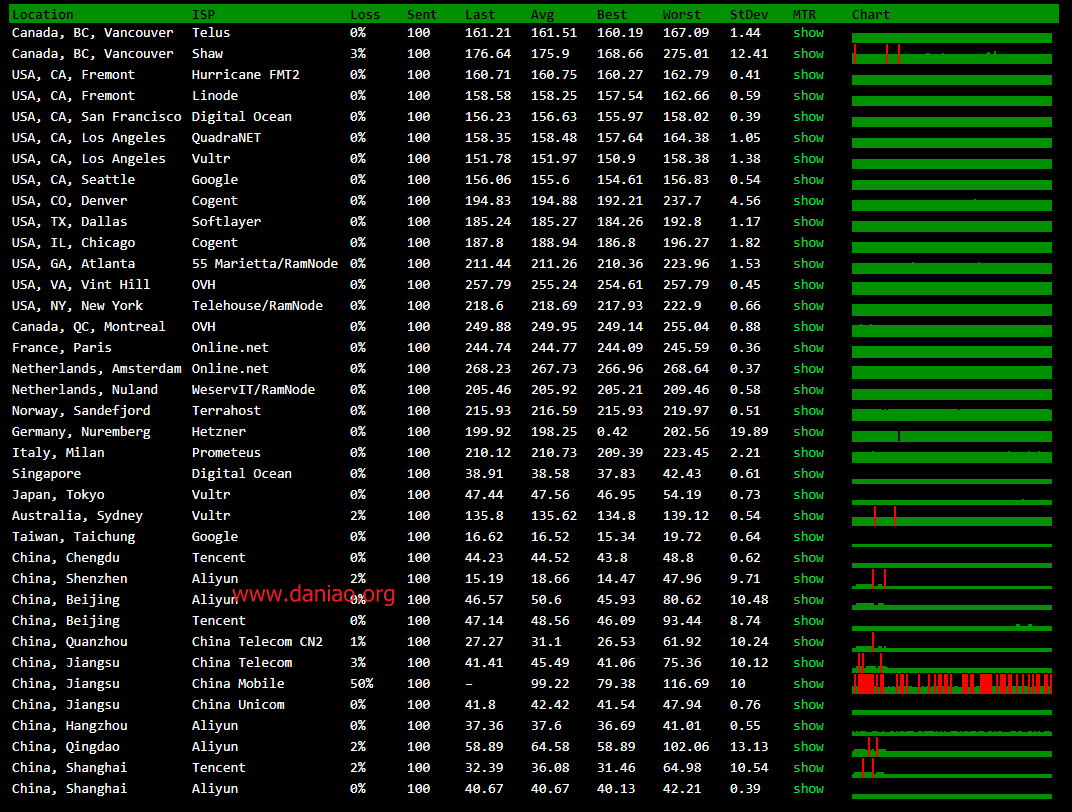Select the Chart column header
Image resolution: width=1072 pixels, height=812 pixels.
[871, 14]
